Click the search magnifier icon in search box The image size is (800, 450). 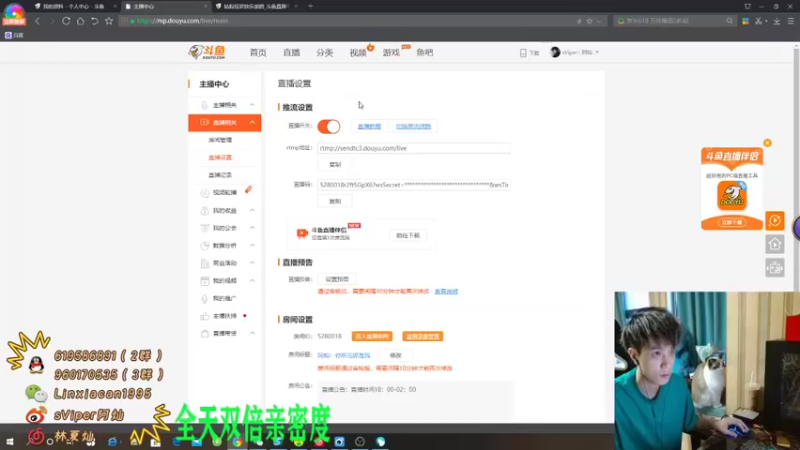point(730,21)
